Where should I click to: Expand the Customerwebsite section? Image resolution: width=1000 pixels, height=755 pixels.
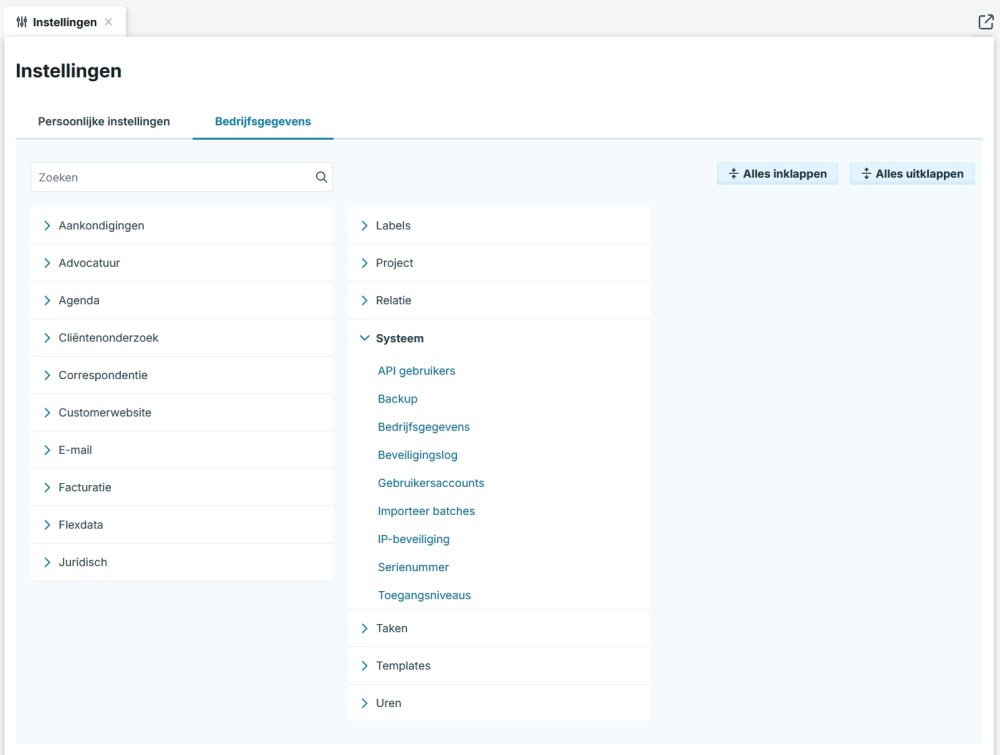pyautogui.click(x=182, y=413)
